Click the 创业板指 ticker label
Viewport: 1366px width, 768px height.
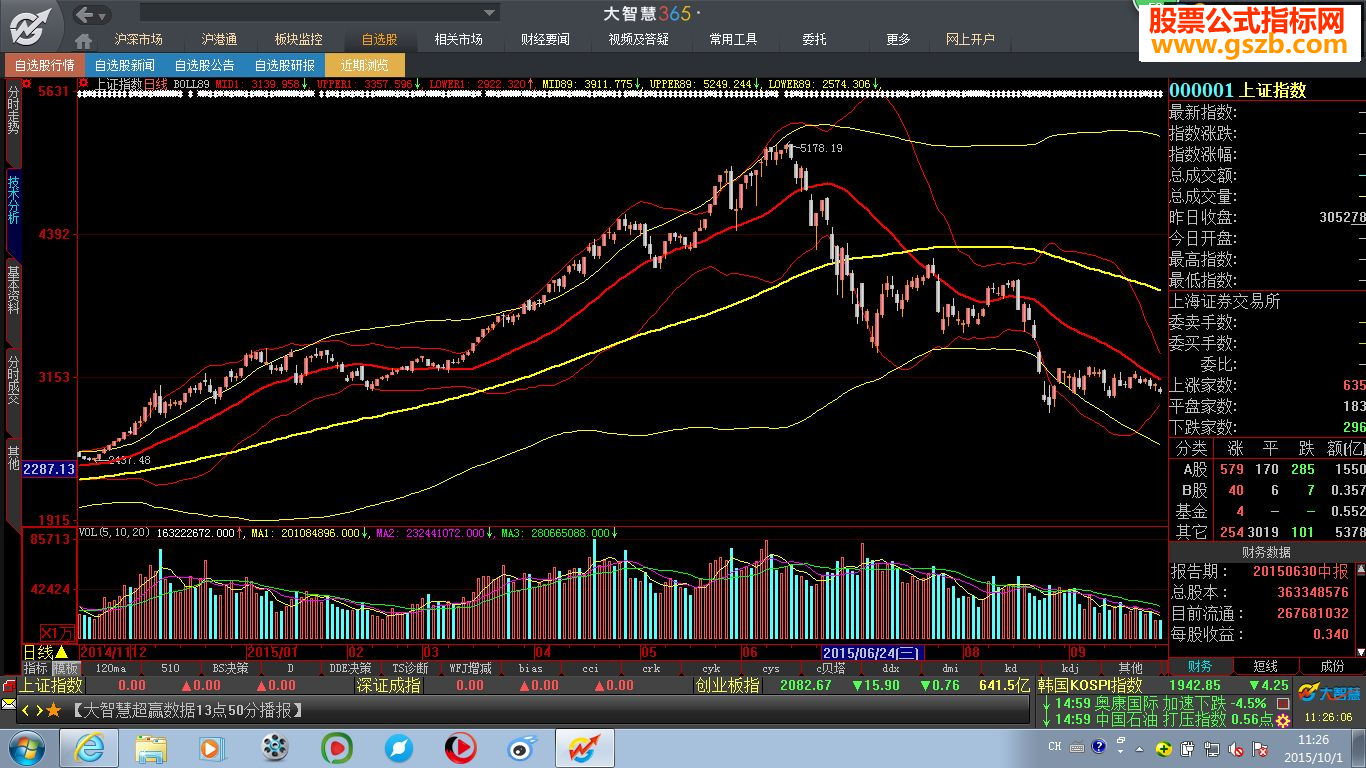[727, 686]
